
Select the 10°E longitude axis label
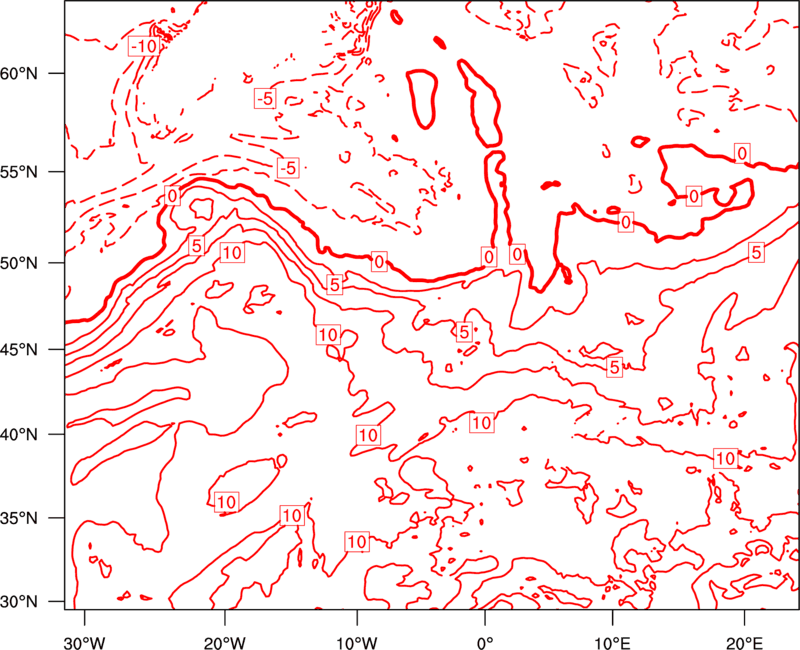point(612,643)
